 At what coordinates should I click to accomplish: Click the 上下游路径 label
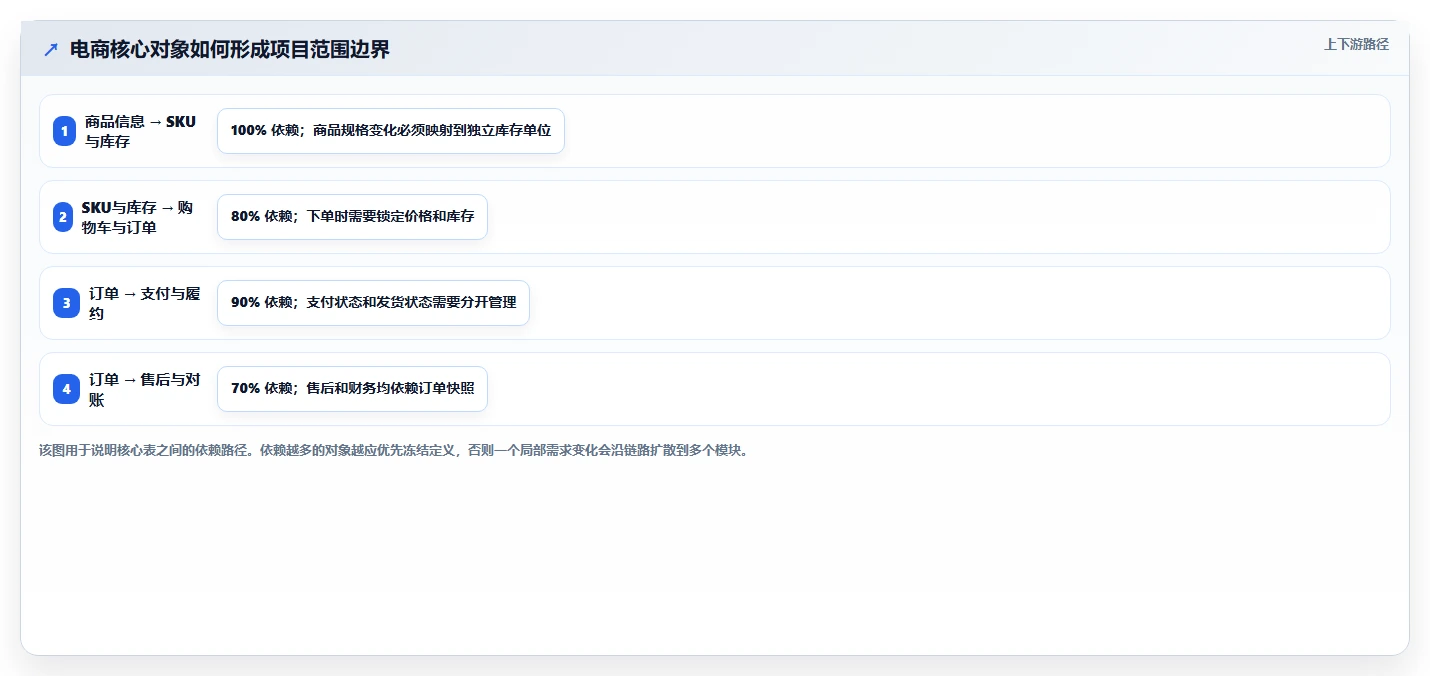click(1356, 44)
